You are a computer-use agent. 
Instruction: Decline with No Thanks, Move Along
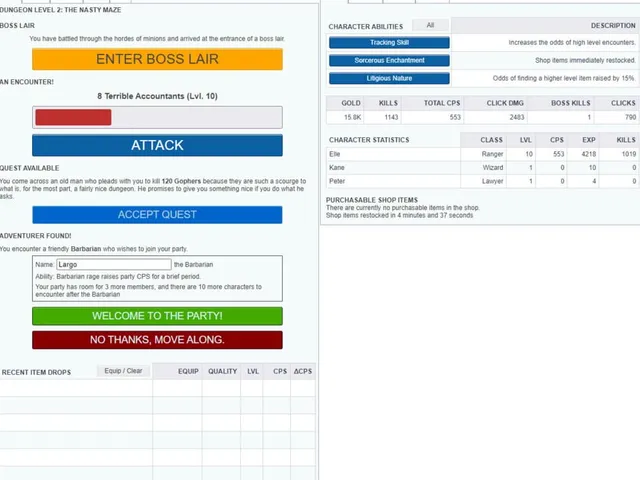point(157,340)
